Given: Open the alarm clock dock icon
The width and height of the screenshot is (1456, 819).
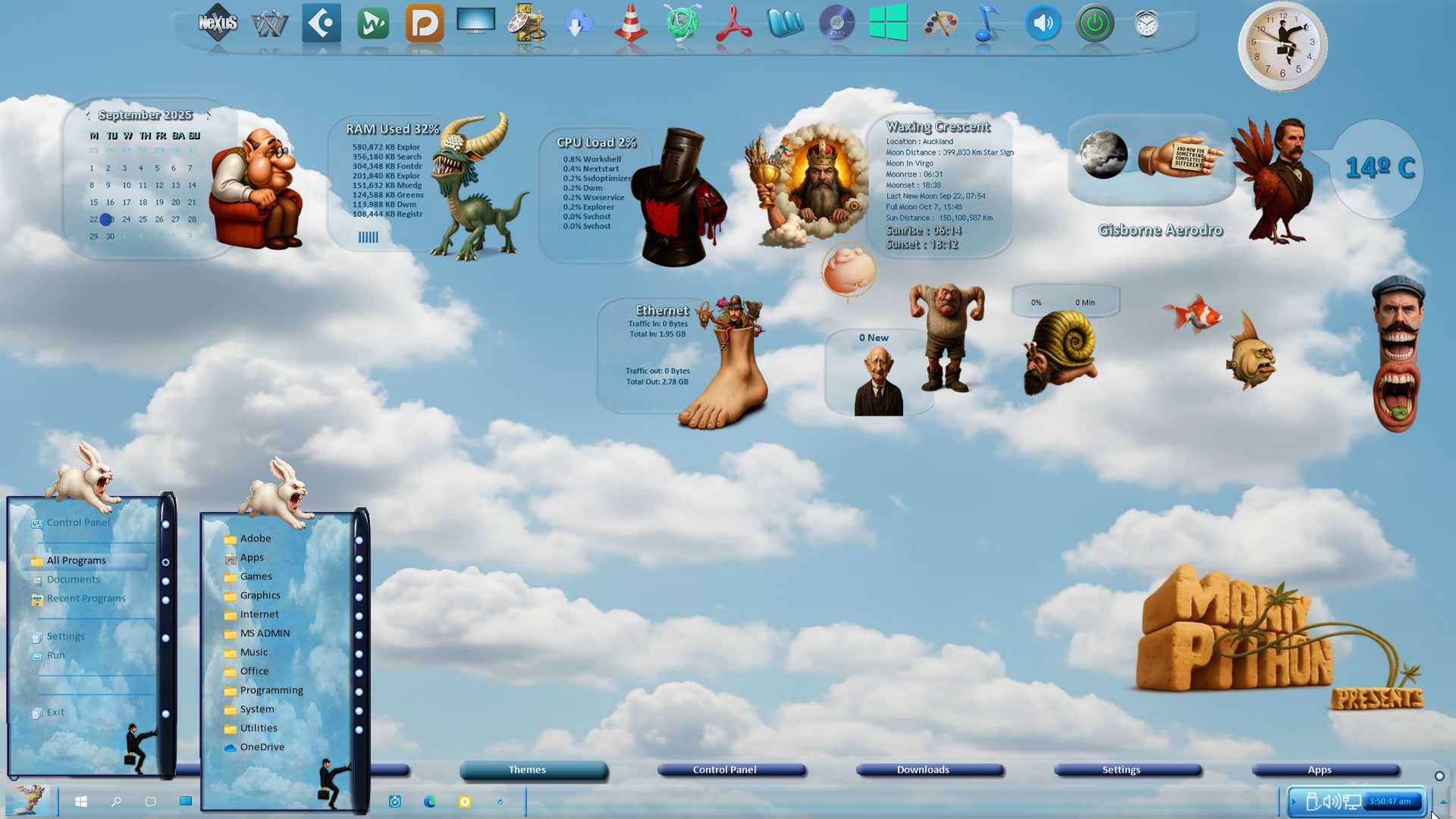Looking at the screenshot, I should tap(1146, 24).
